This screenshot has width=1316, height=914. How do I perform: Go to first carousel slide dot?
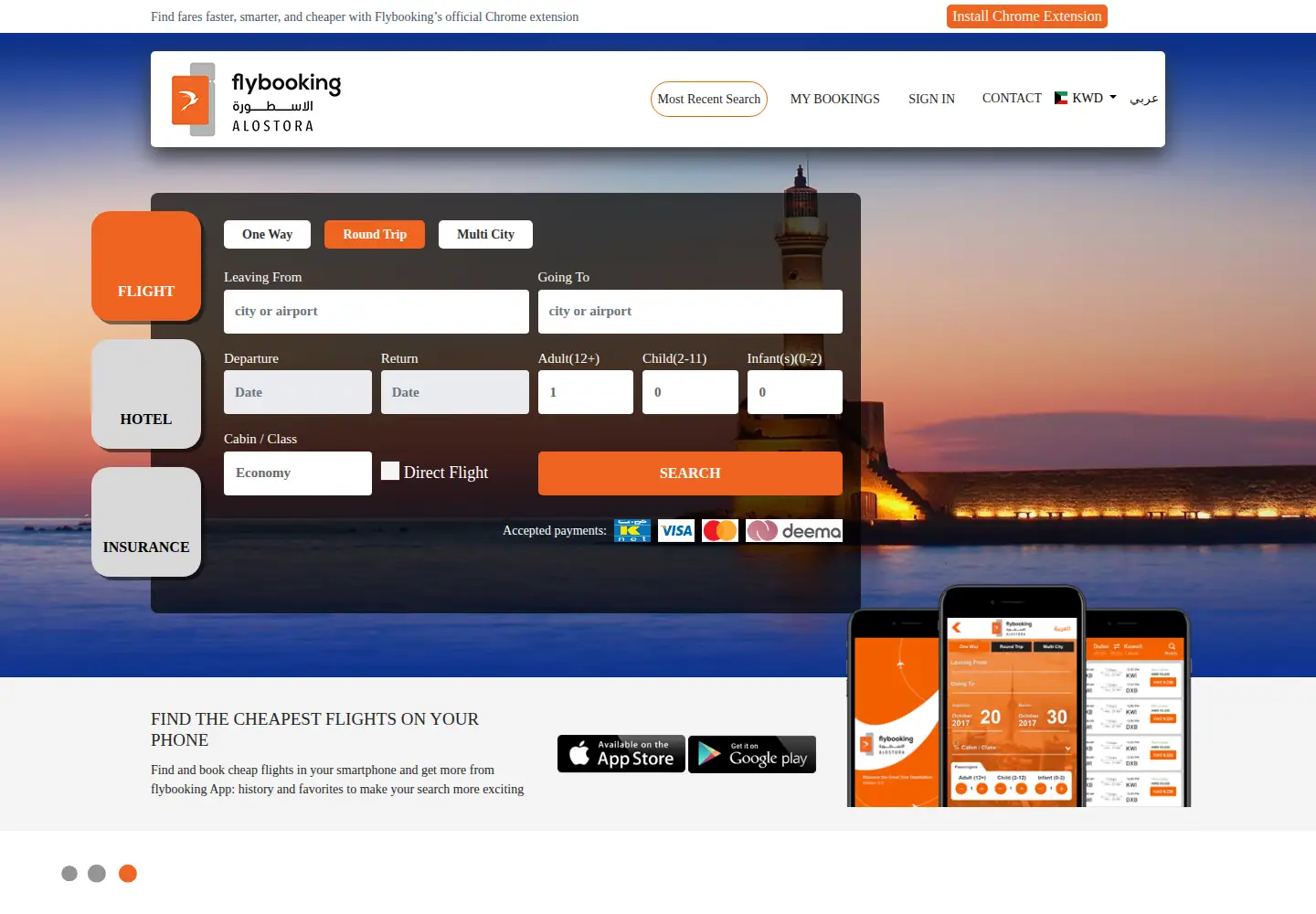(69, 874)
